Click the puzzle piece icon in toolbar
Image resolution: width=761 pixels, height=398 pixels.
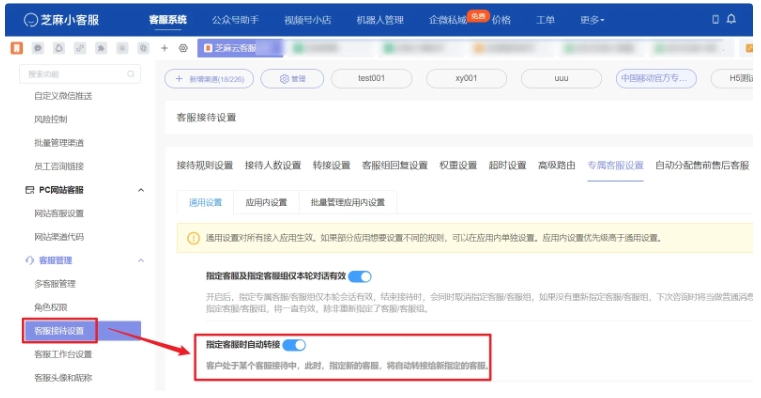tap(101, 48)
